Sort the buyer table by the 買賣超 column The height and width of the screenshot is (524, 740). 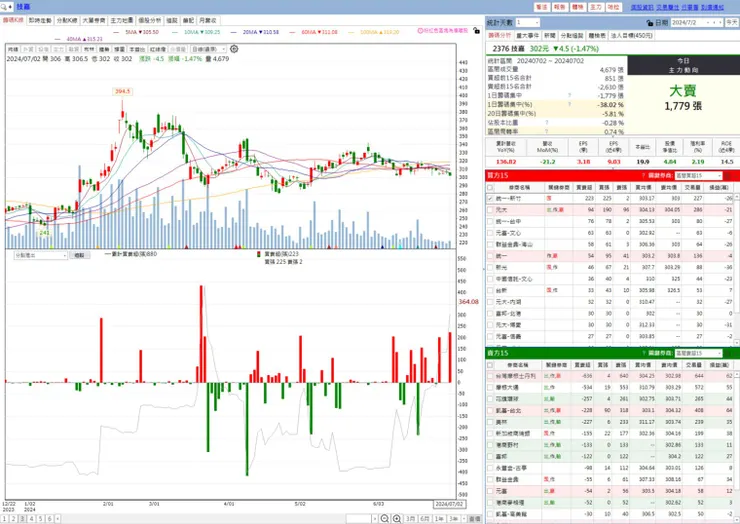(x=584, y=187)
